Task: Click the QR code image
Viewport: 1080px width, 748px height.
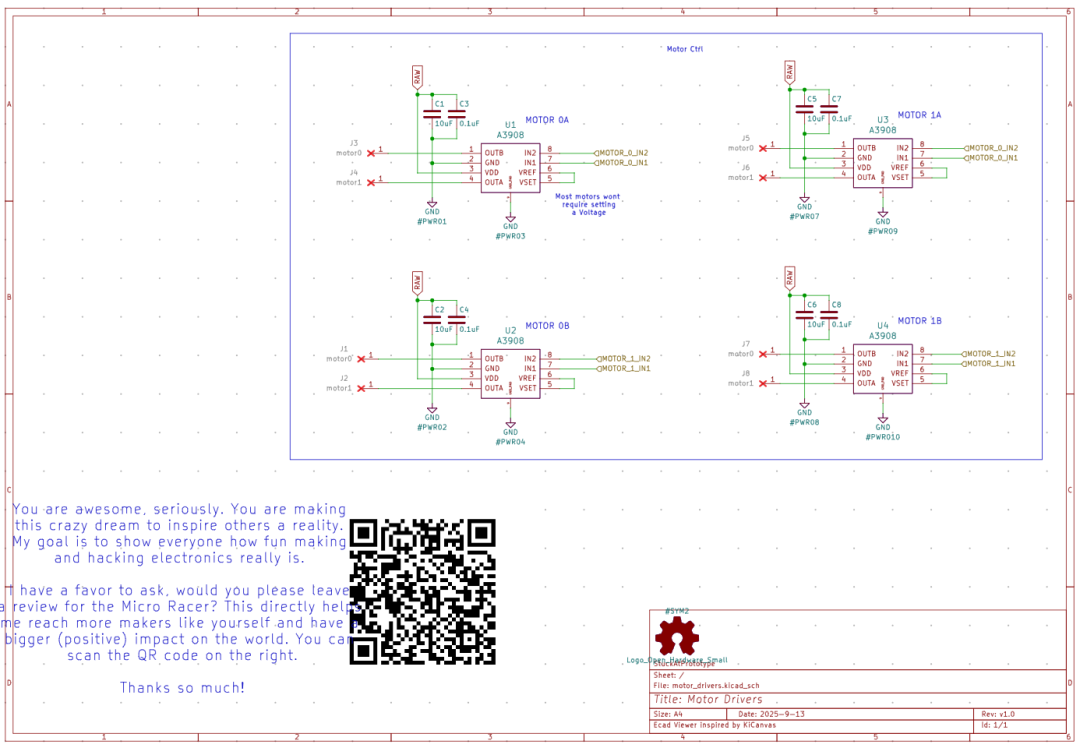Action: pyautogui.click(x=423, y=592)
